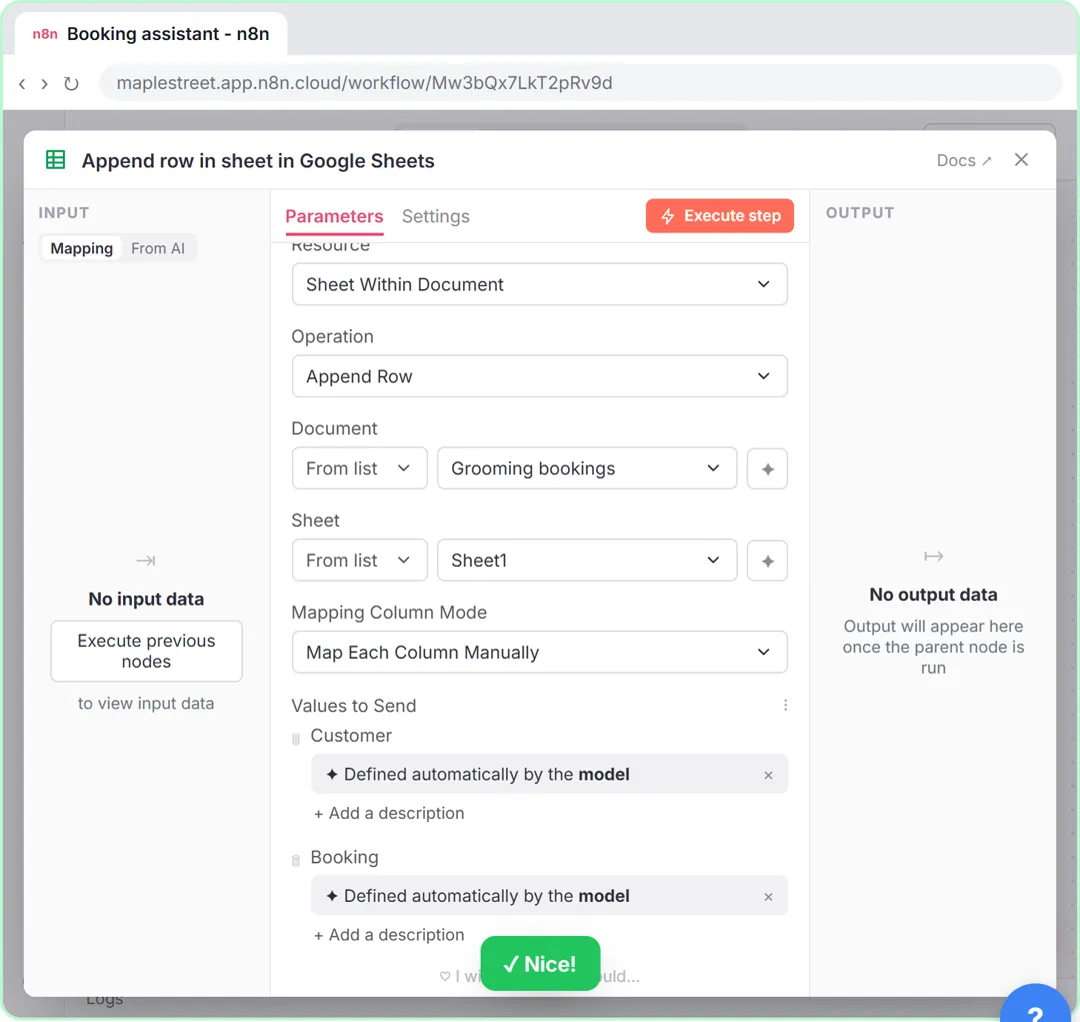Image resolution: width=1080 pixels, height=1022 pixels.
Task: Open the Values to Send options menu
Action: 785,705
